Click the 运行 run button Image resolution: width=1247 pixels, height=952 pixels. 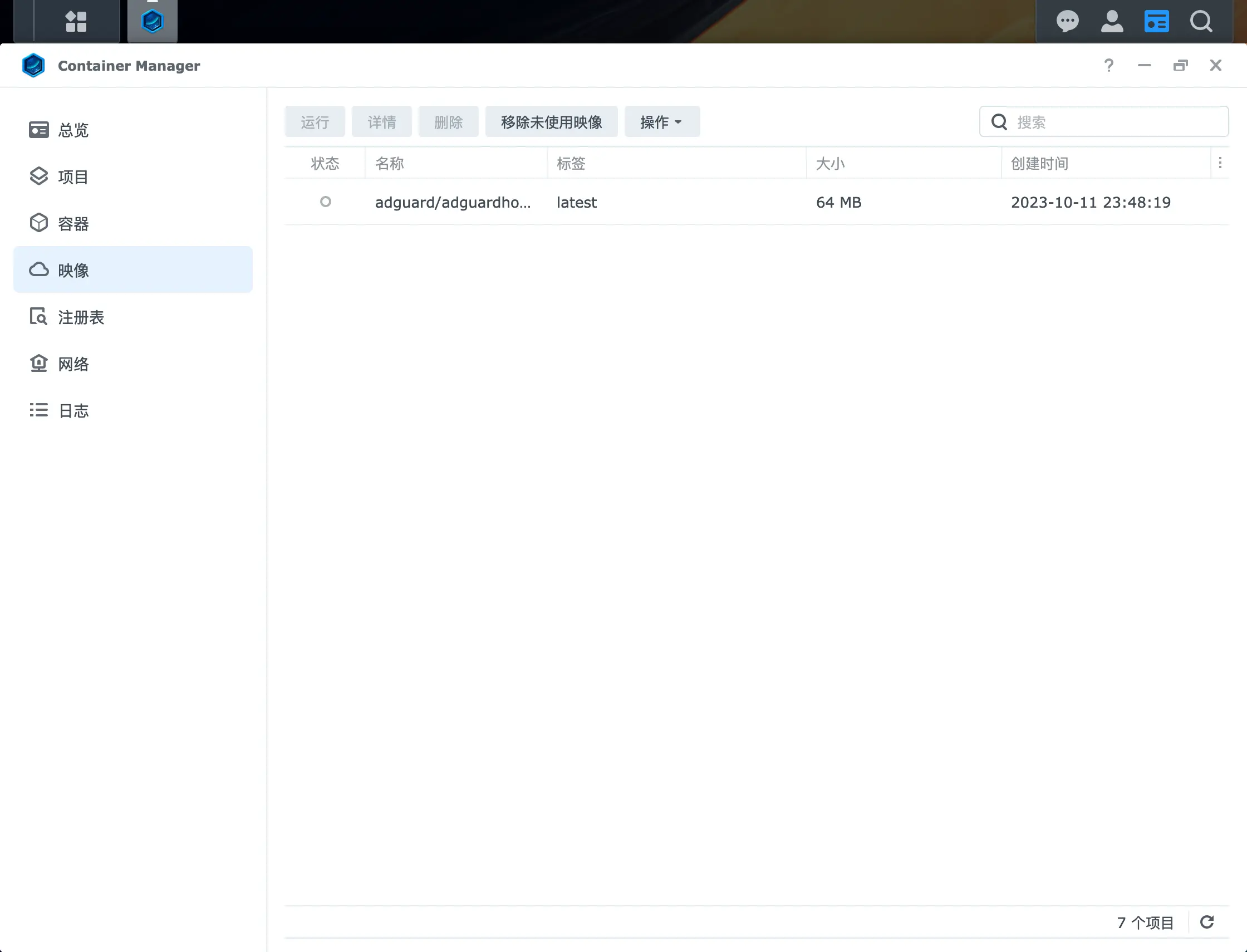click(x=315, y=121)
